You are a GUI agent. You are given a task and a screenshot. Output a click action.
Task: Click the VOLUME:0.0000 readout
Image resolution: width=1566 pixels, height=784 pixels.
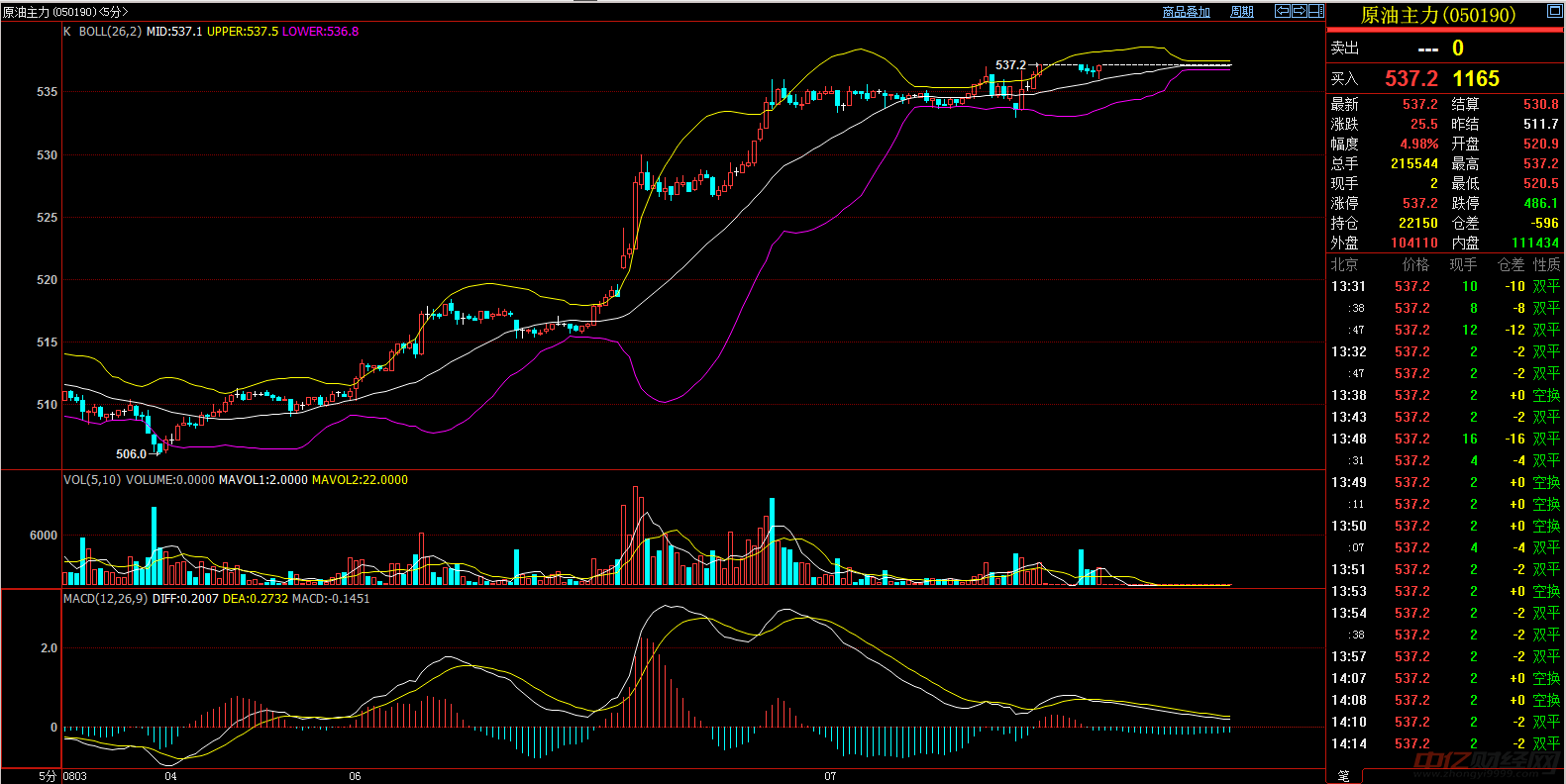169,480
